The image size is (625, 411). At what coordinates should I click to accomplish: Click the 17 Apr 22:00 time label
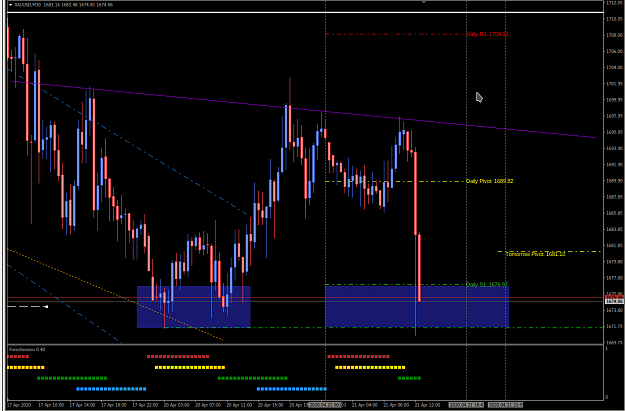click(145, 405)
